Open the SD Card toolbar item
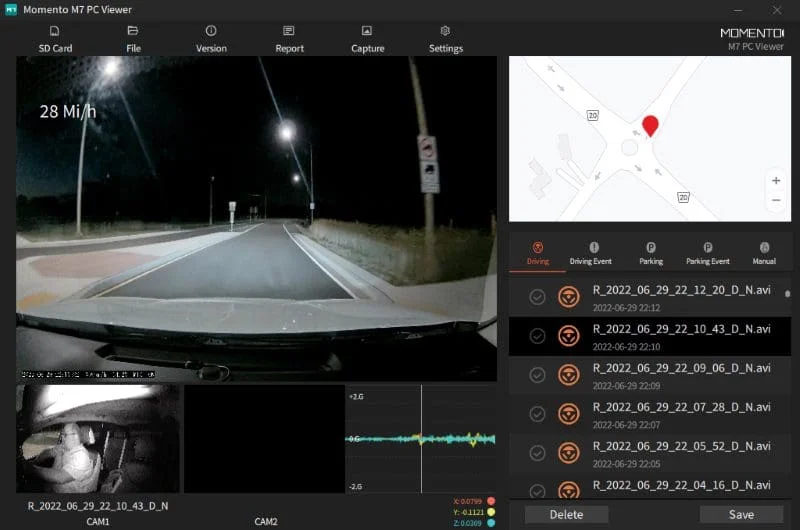This screenshot has height=530, width=800. (55, 40)
